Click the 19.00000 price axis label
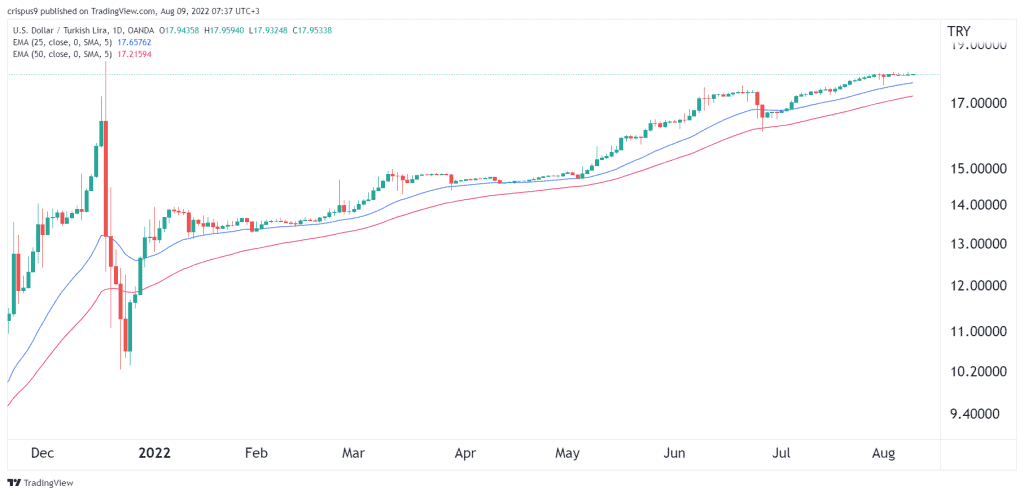Screen dimensions: 1024x495 tap(980, 46)
